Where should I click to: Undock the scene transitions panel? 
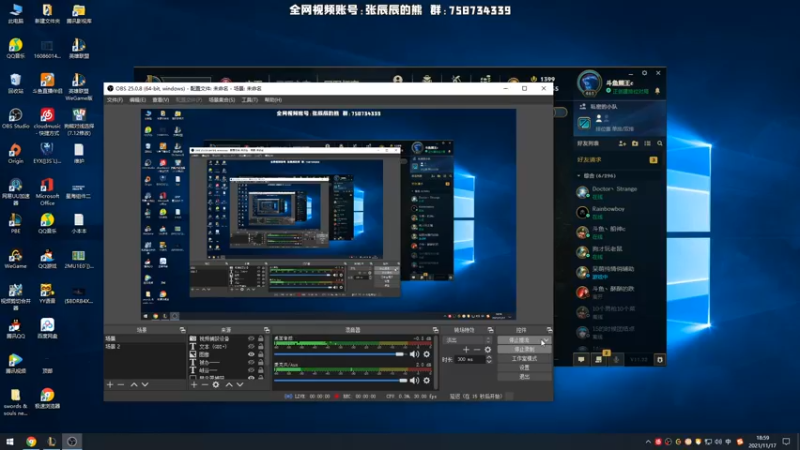point(490,330)
